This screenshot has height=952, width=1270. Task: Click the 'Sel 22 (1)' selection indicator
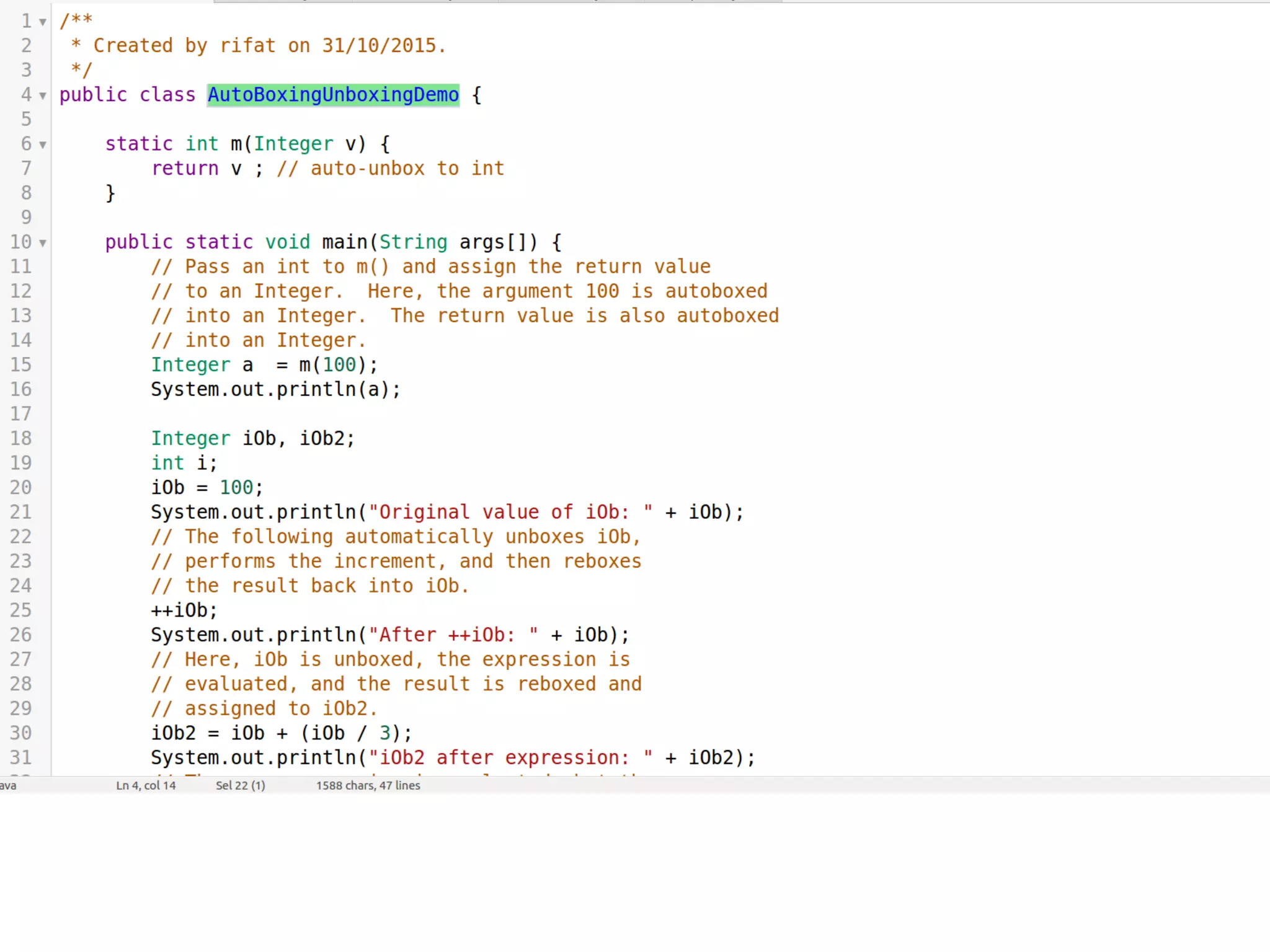pos(240,785)
